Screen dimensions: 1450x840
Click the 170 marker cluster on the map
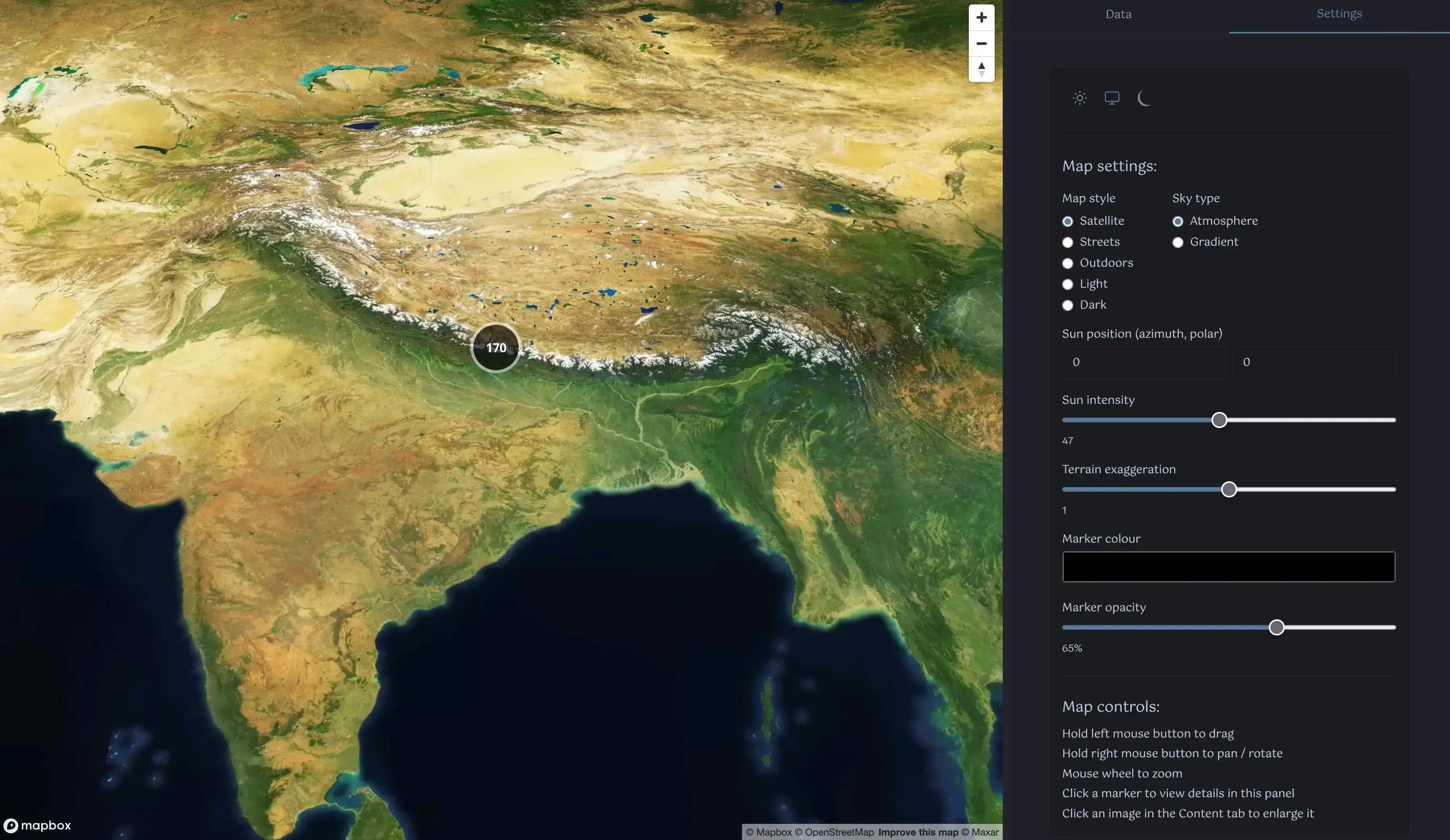[x=495, y=347]
